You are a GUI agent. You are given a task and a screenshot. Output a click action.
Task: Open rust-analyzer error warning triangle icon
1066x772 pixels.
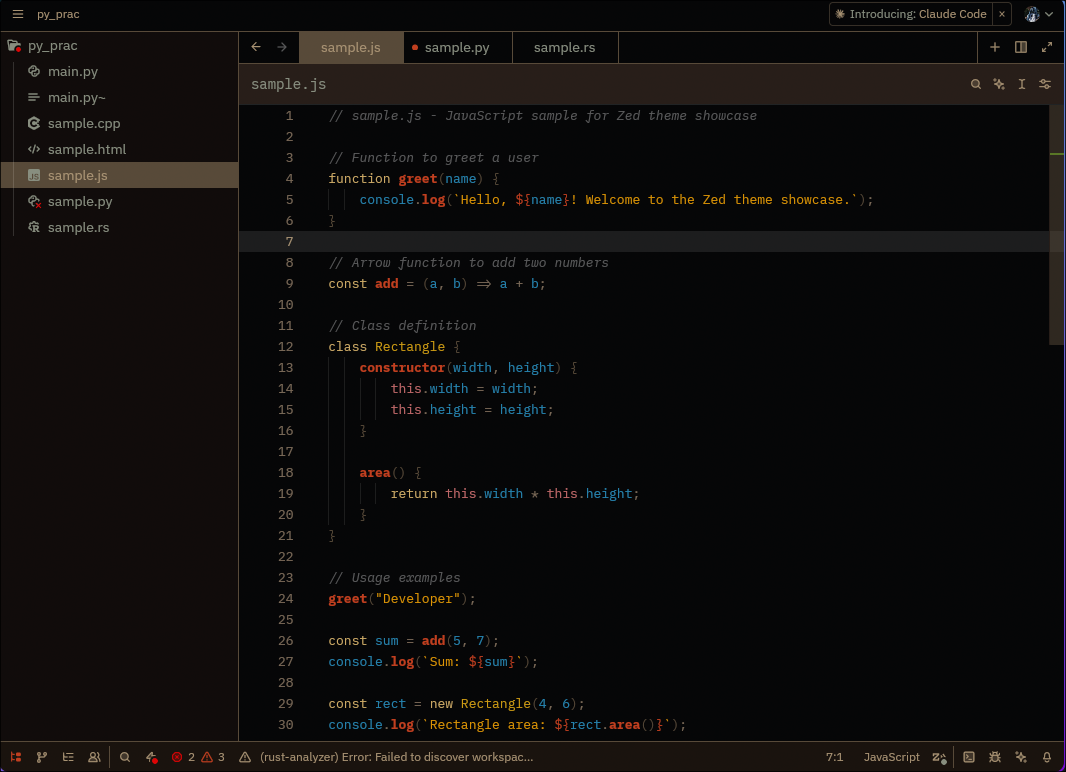(245, 757)
